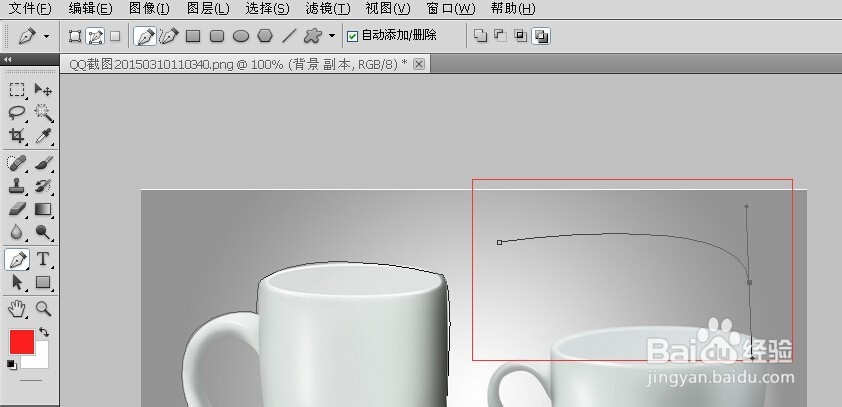
Task: Choose Rounded Rectangle in options bar
Action: [x=217, y=36]
